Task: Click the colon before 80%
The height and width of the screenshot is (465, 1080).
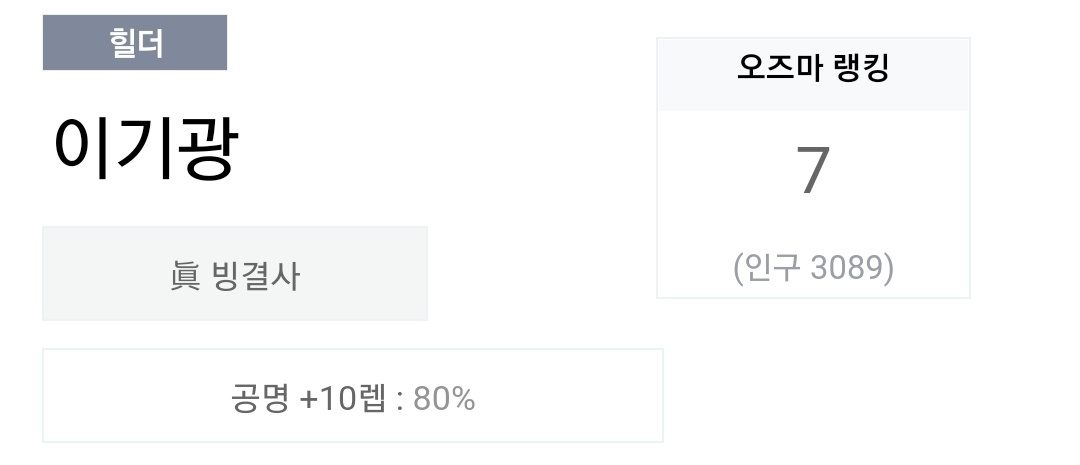Action: coord(400,401)
